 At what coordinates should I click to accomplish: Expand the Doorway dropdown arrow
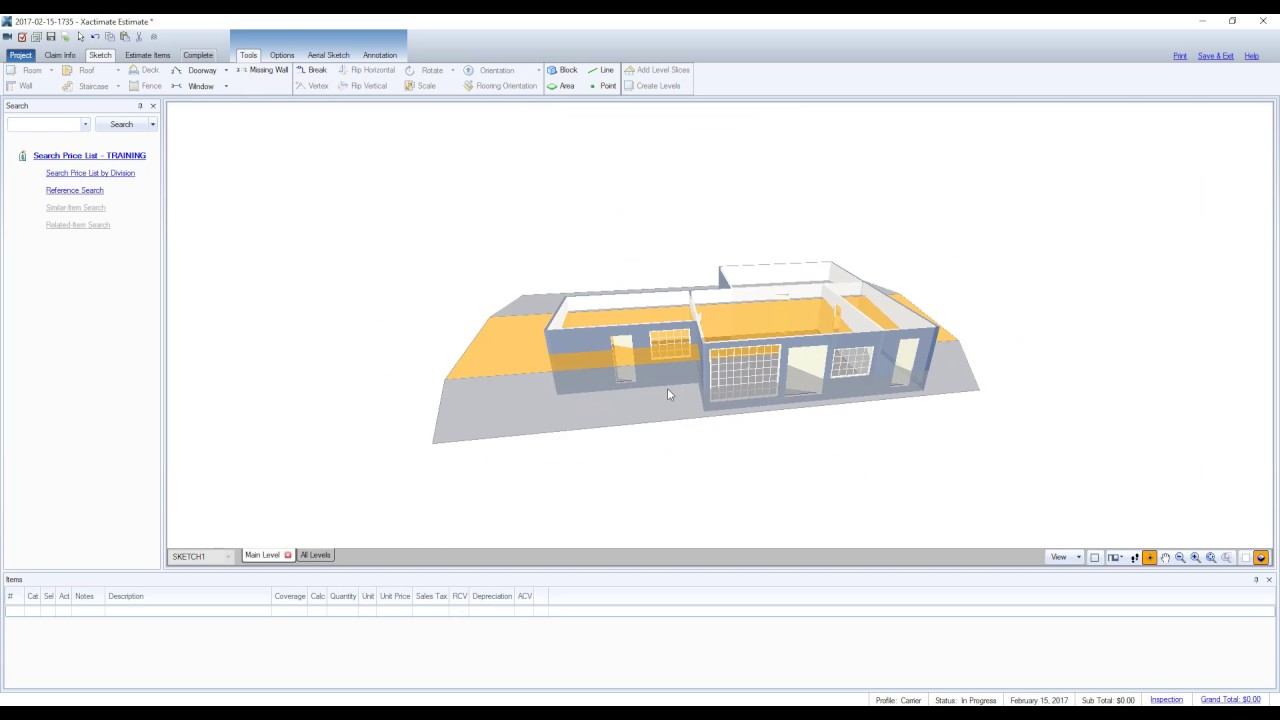226,70
